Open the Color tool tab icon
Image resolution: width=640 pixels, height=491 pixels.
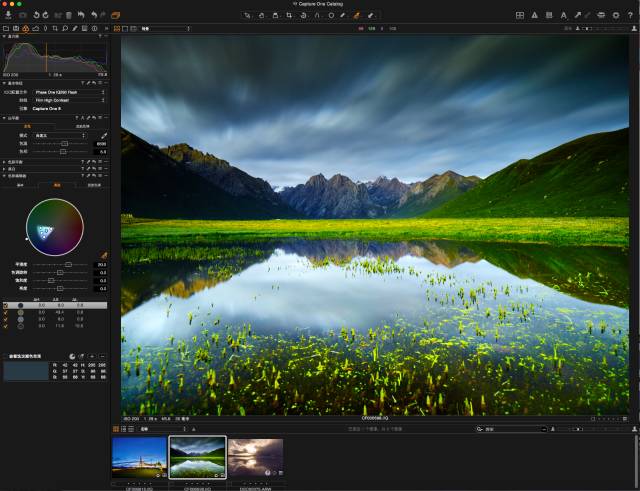26,29
